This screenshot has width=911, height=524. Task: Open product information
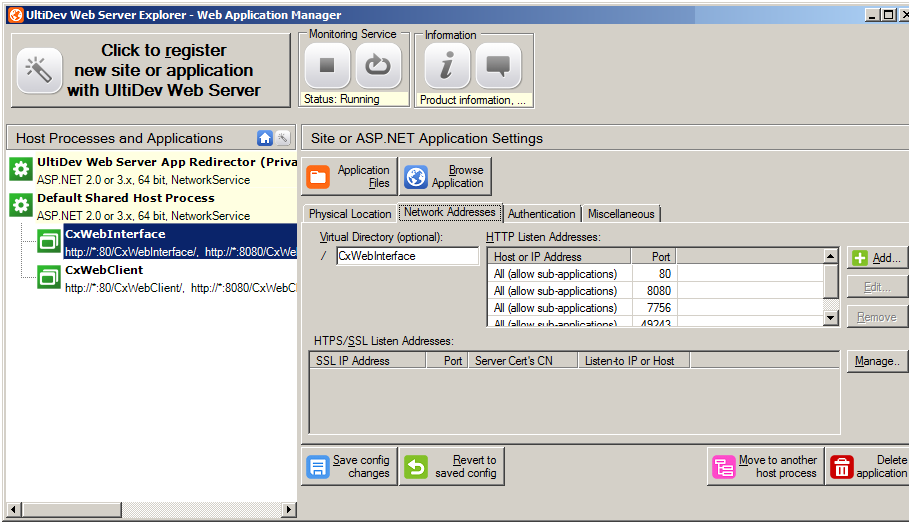tap(447, 66)
